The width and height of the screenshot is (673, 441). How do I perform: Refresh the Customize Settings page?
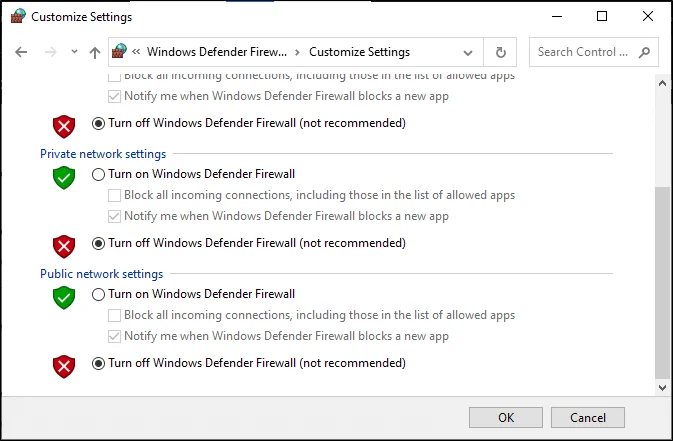tap(500, 52)
